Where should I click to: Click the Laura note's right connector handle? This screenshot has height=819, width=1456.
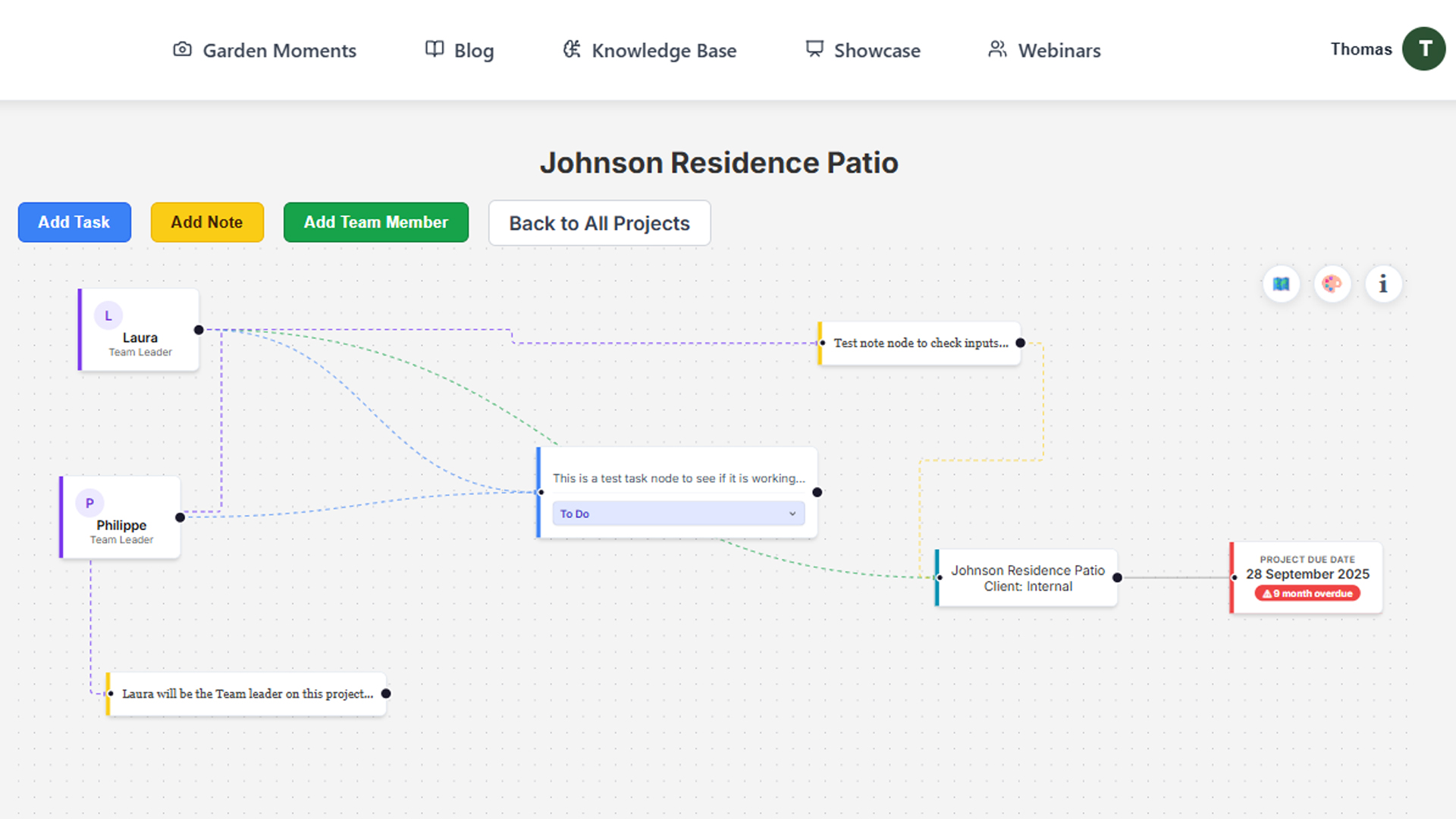coord(386,693)
